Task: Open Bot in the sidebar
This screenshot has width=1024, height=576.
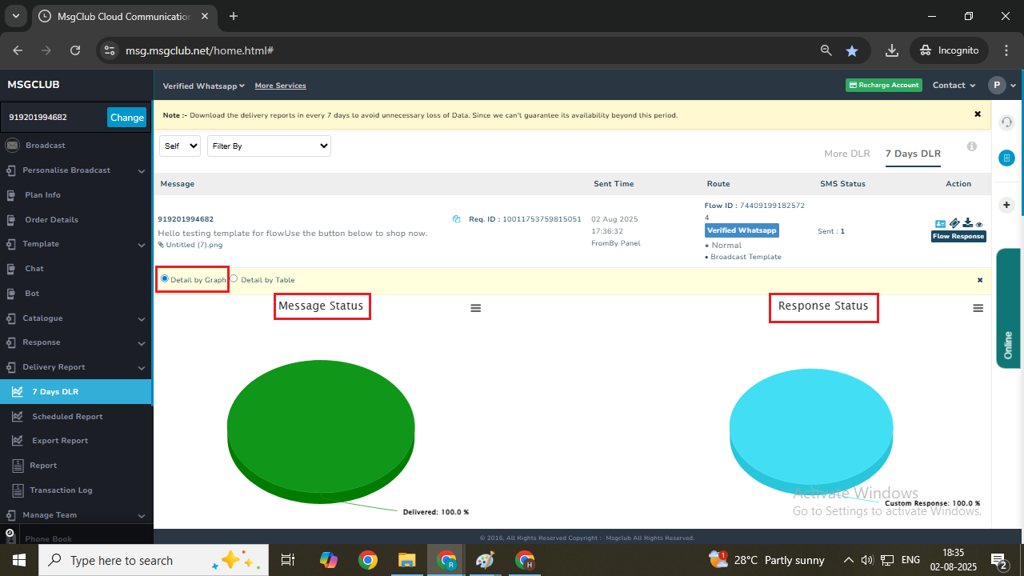Action: [x=32, y=293]
